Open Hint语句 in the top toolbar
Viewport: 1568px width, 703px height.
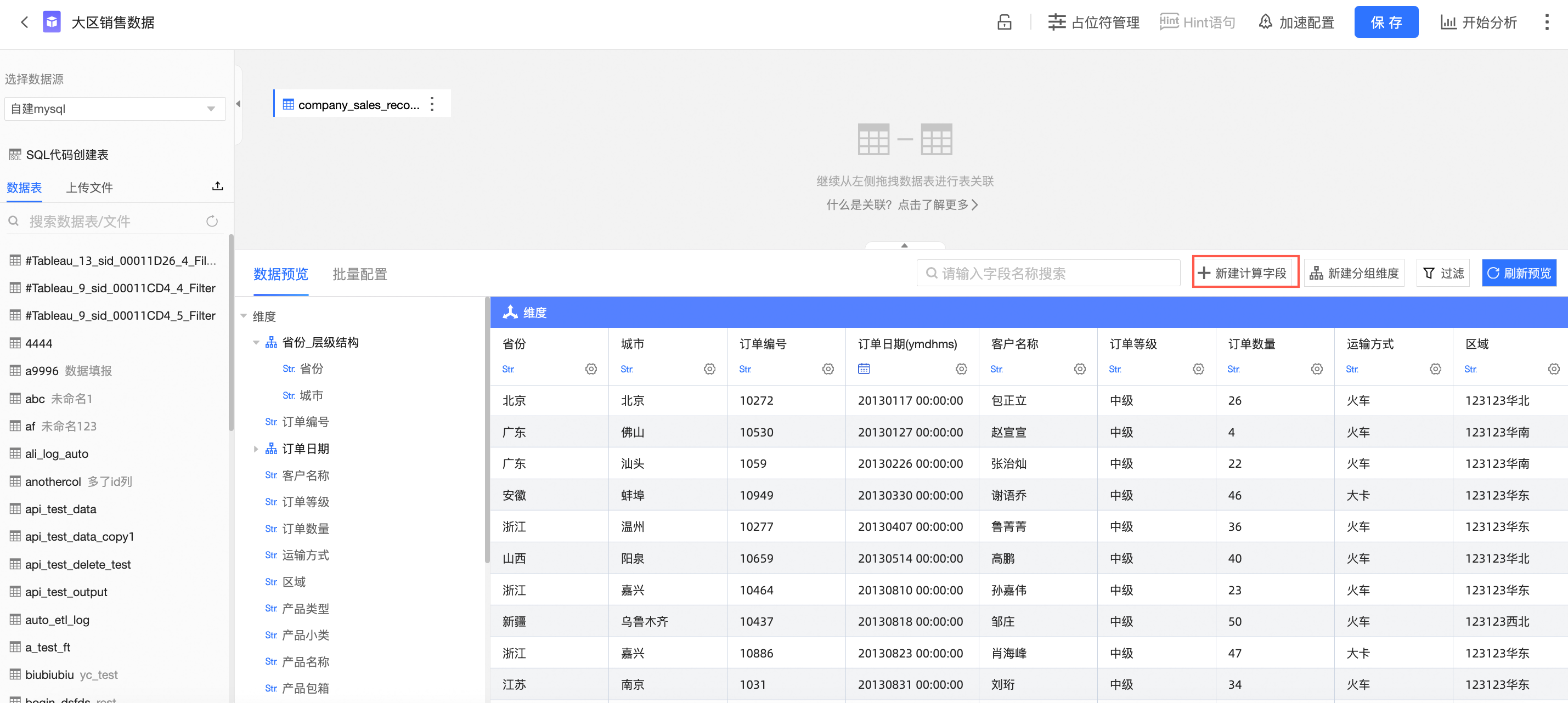click(x=1197, y=22)
